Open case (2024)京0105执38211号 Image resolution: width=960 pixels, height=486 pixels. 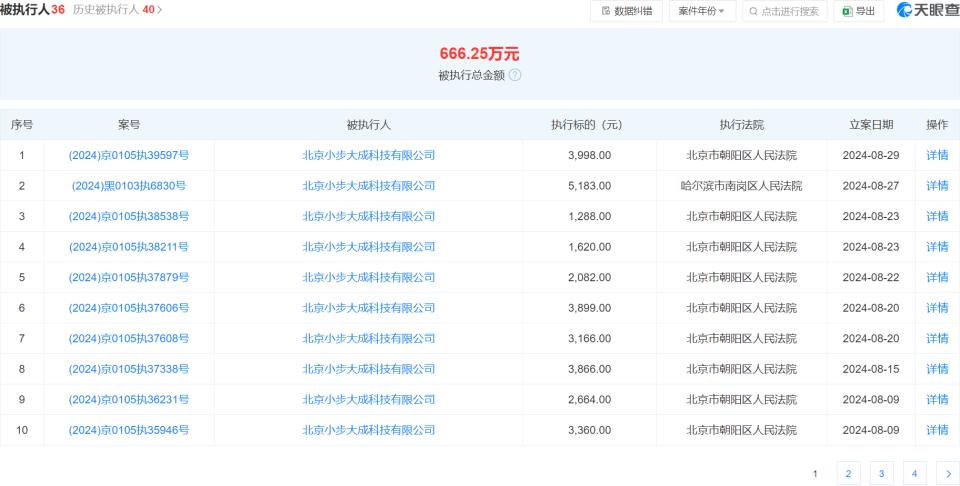[x=129, y=247]
